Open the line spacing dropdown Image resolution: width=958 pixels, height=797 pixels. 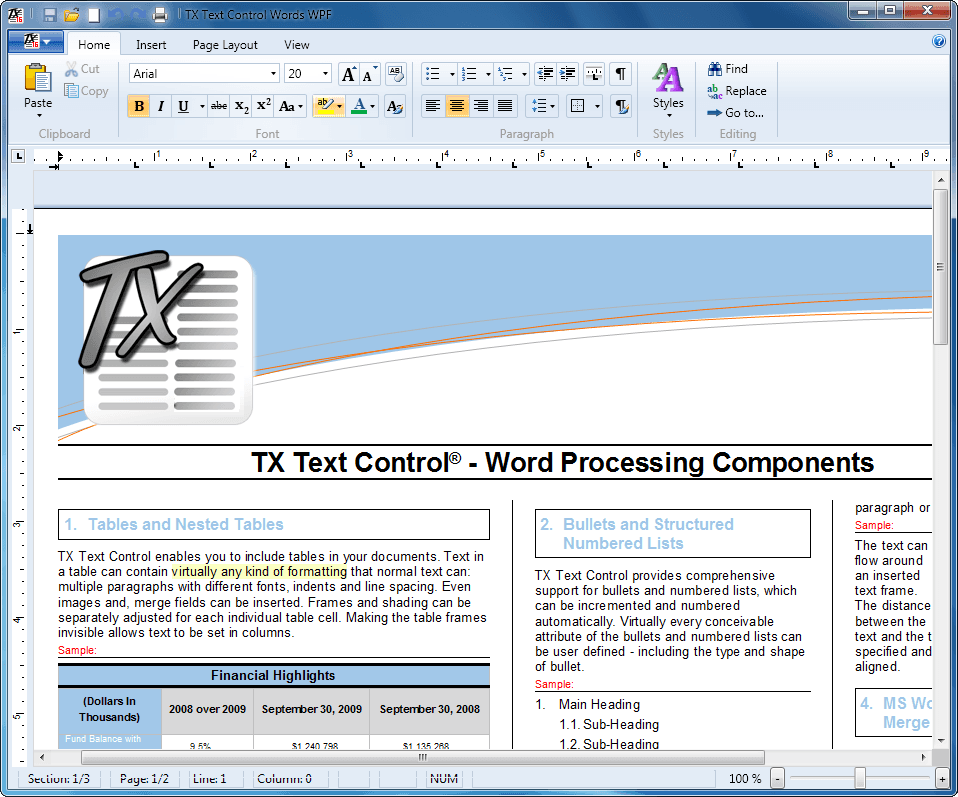point(543,106)
